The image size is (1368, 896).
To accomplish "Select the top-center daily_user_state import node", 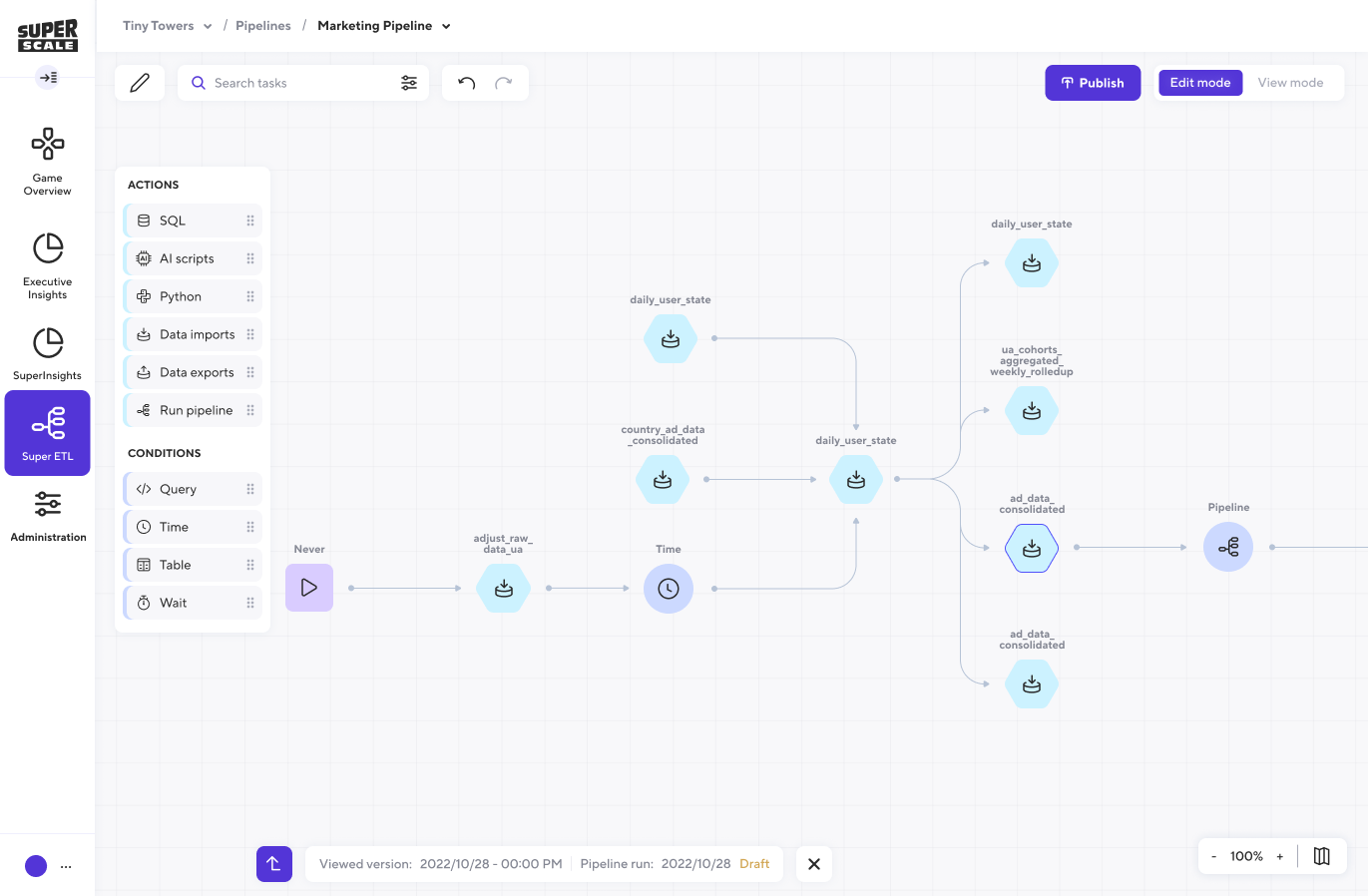I will click(x=671, y=339).
